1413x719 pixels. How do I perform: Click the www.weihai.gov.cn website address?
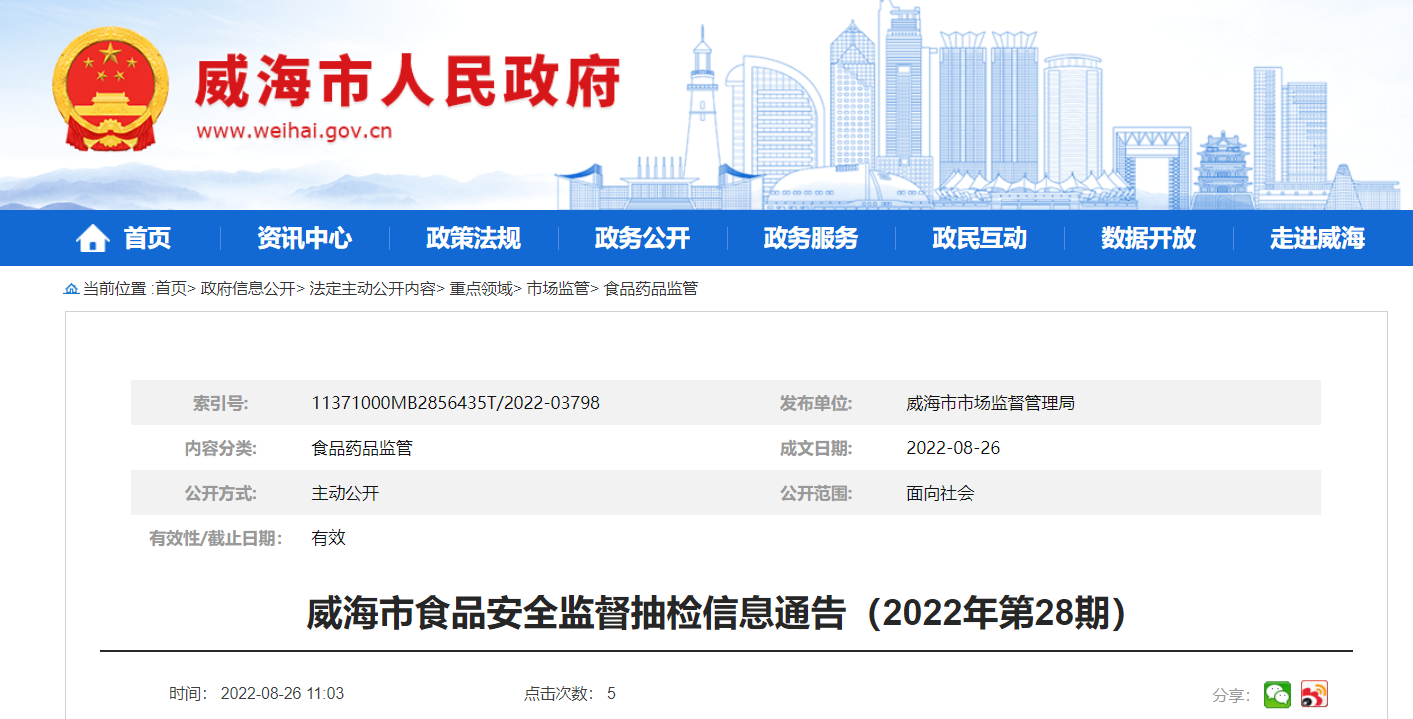pyautogui.click(x=294, y=131)
